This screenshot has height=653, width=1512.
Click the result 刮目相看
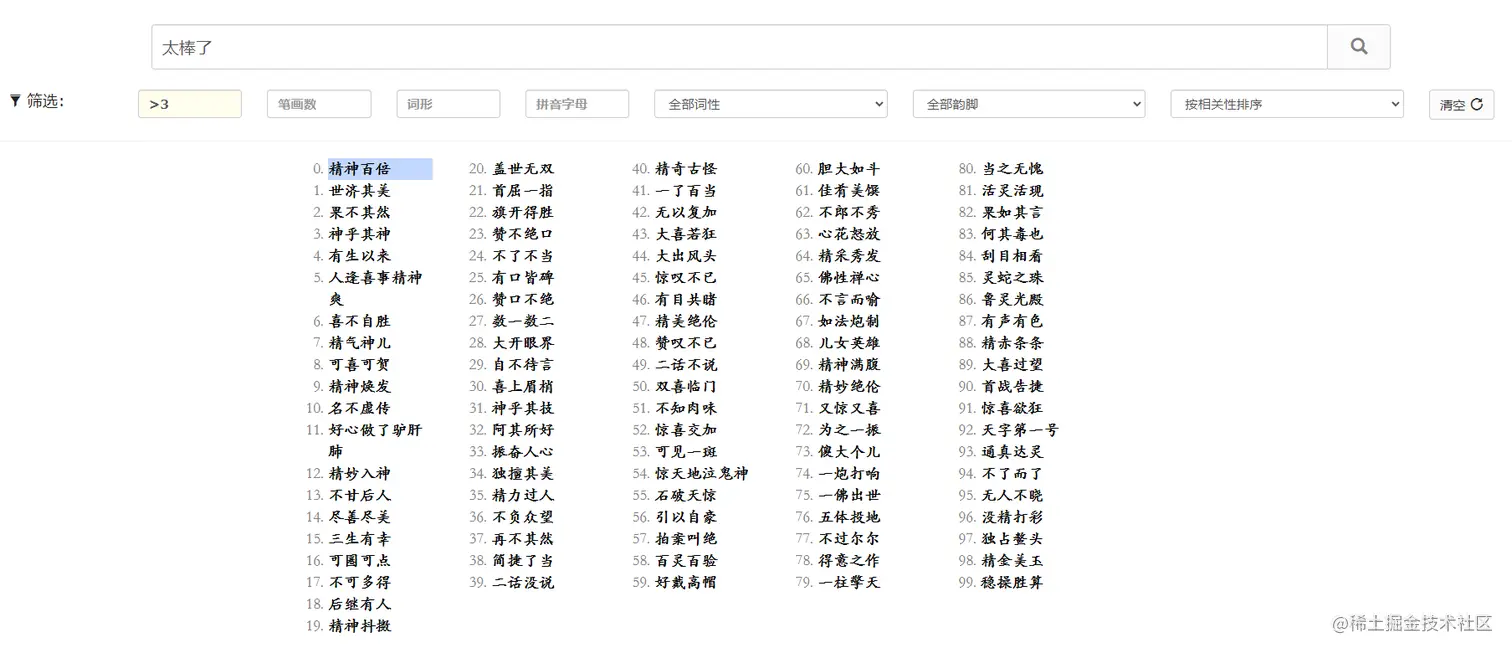pyautogui.click(x=1013, y=256)
